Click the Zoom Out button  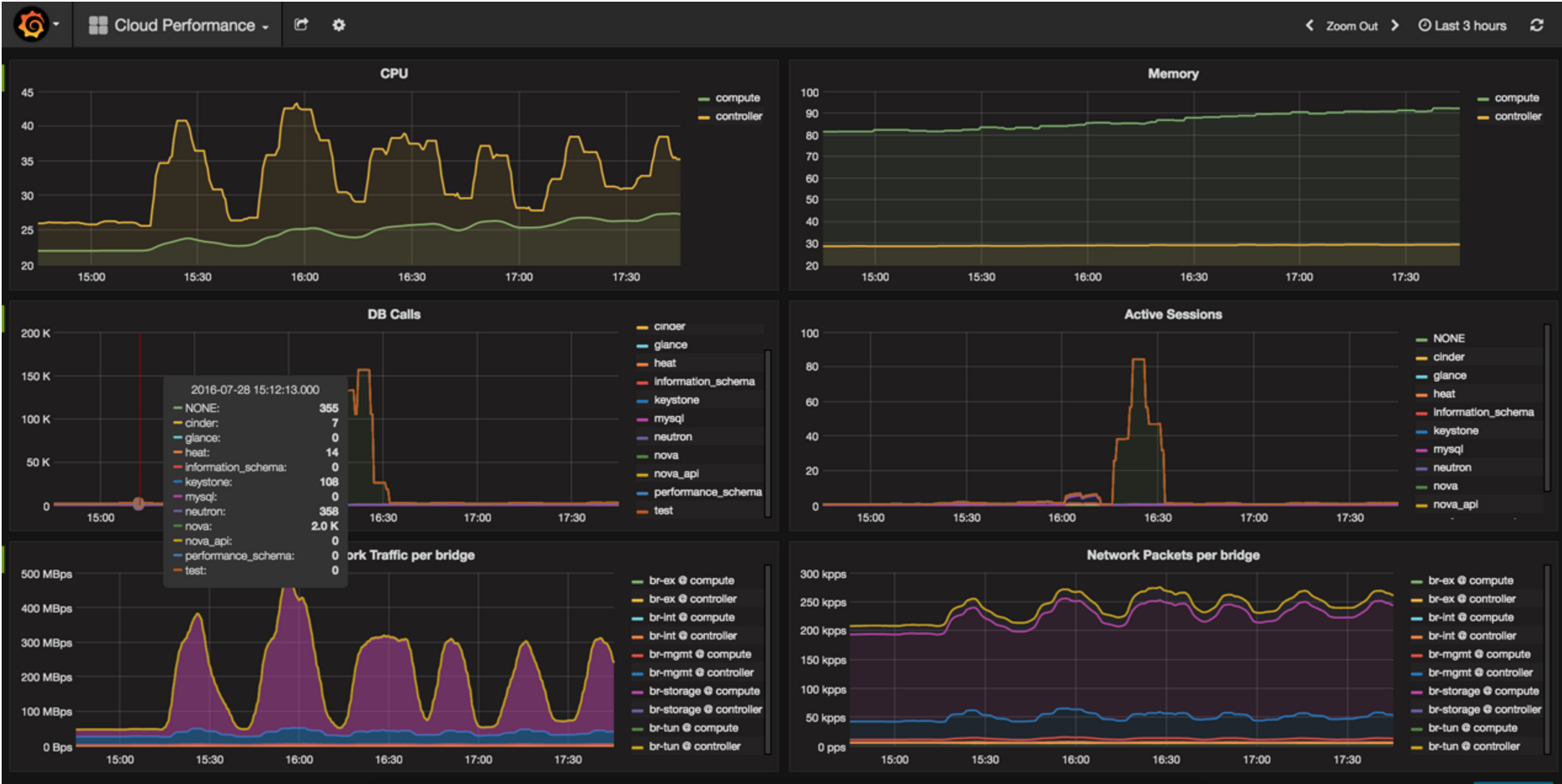point(1351,26)
